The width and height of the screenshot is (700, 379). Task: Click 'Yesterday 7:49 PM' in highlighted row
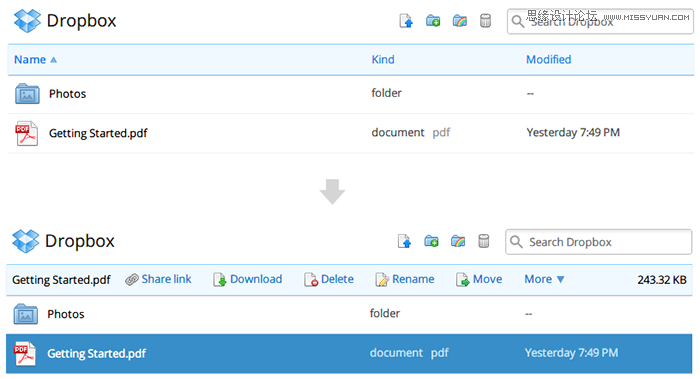[571, 353]
